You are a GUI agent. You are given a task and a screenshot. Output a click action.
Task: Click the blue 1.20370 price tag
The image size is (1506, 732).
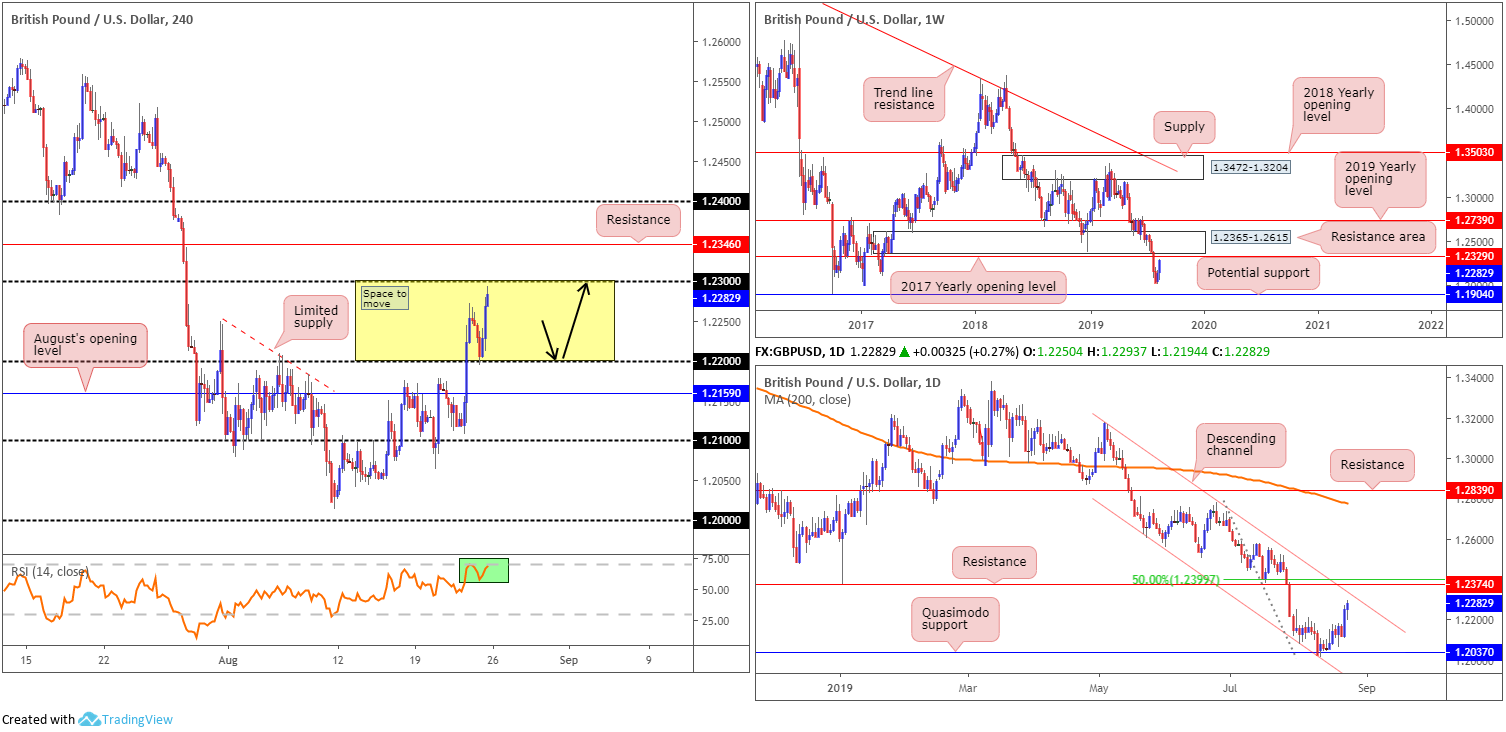[x=1474, y=652]
